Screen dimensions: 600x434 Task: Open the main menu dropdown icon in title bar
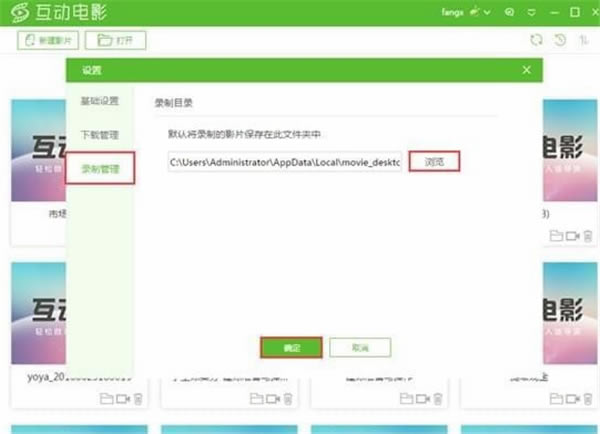tap(532, 13)
